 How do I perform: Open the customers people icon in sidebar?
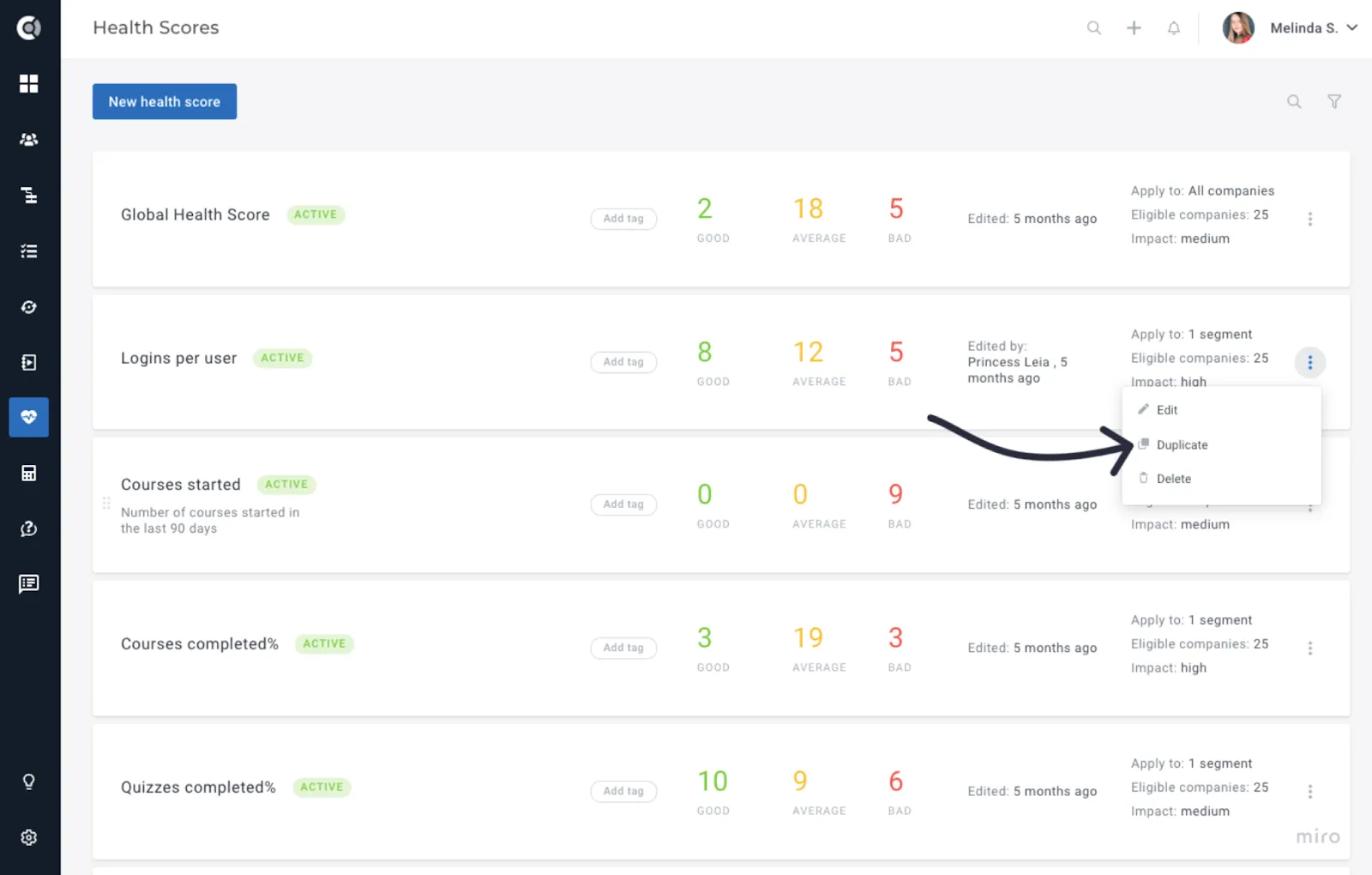tap(29, 139)
